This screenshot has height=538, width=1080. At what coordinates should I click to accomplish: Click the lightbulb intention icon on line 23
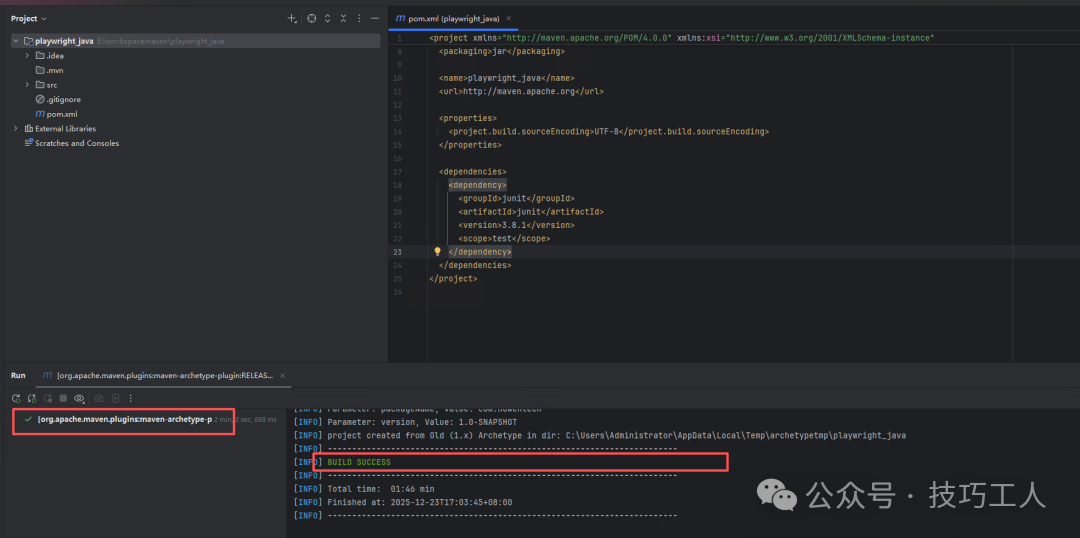437,252
